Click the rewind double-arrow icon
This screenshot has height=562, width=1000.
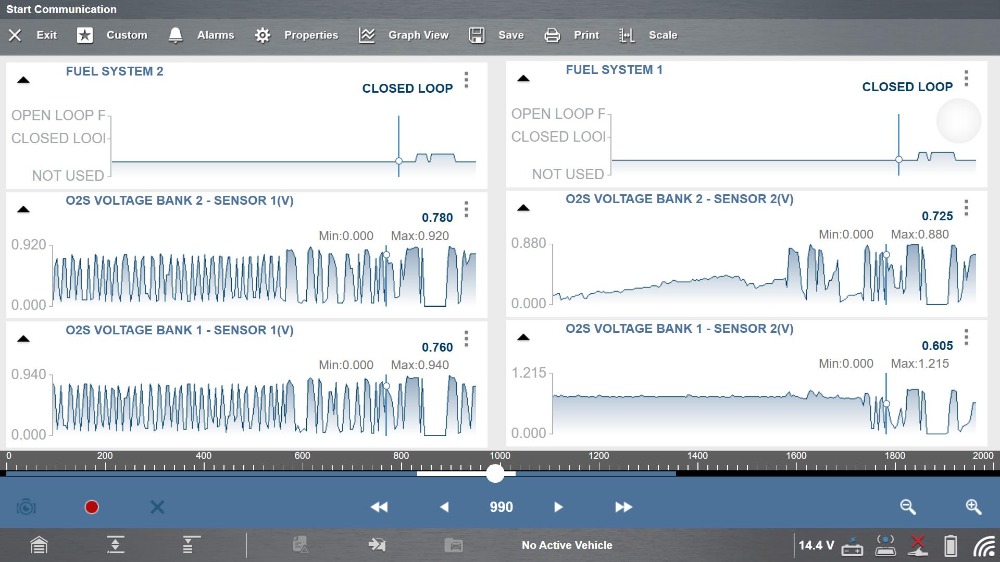[x=379, y=507]
